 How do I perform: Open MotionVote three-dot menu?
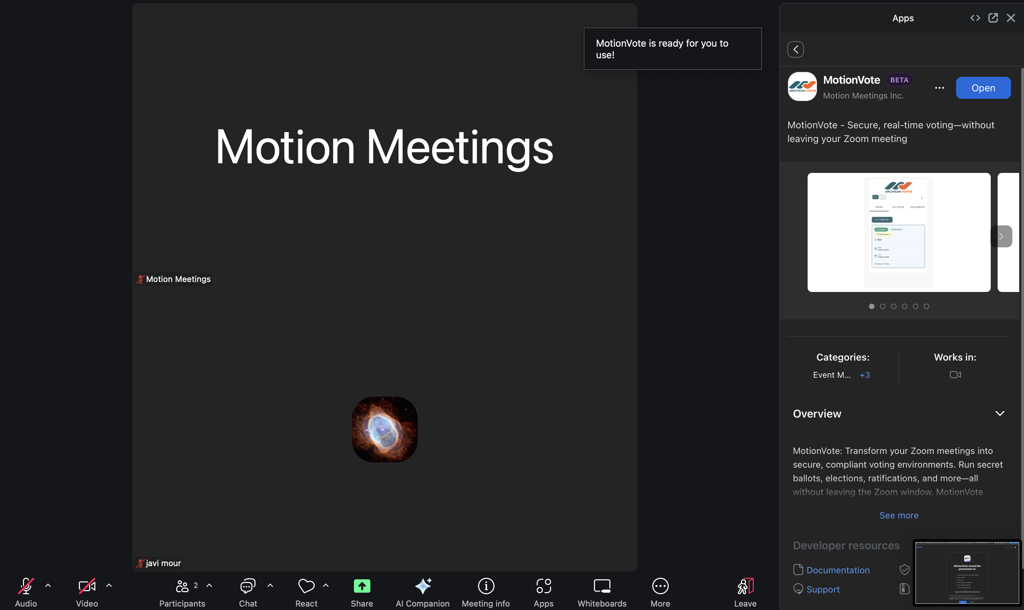coord(939,88)
